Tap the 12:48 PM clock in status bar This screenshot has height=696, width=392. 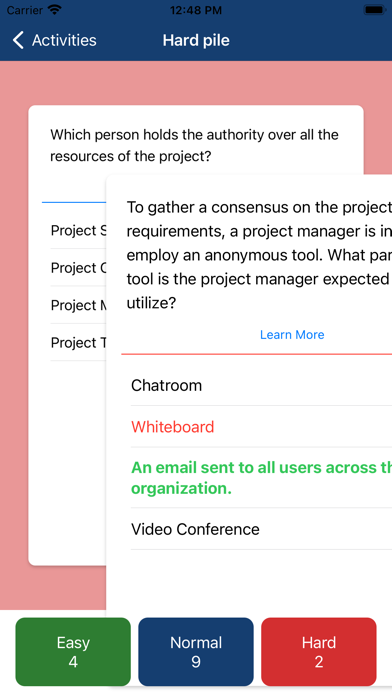(x=196, y=10)
